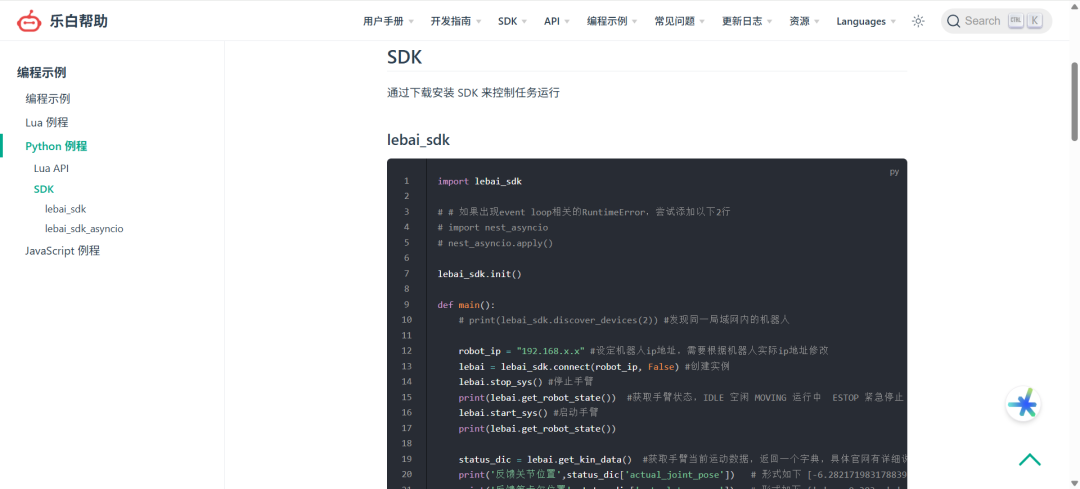Viewport: 1080px width, 489px height.
Task: Expand the 用户手册 dropdown menu
Action: click(x=389, y=21)
